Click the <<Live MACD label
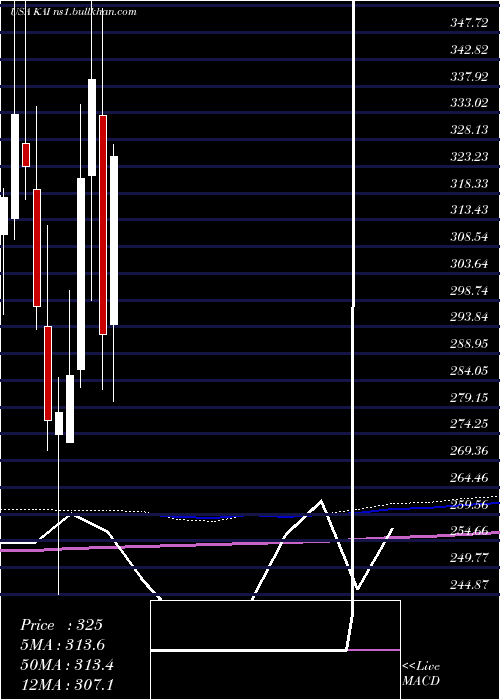Image resolution: width=500 pixels, height=700 pixels. point(421,674)
